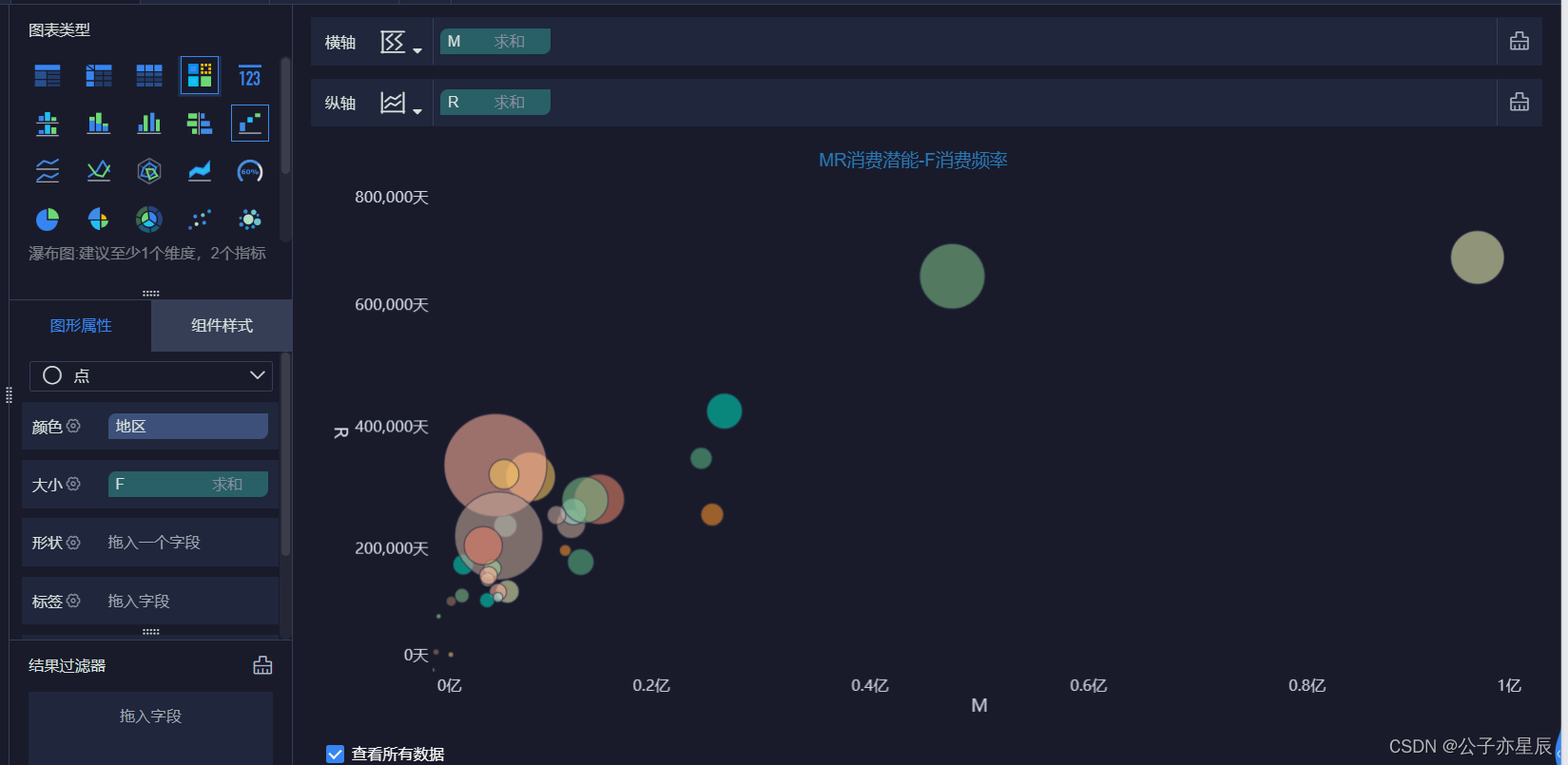Select the area chart type
1568x765 pixels.
[x=200, y=171]
